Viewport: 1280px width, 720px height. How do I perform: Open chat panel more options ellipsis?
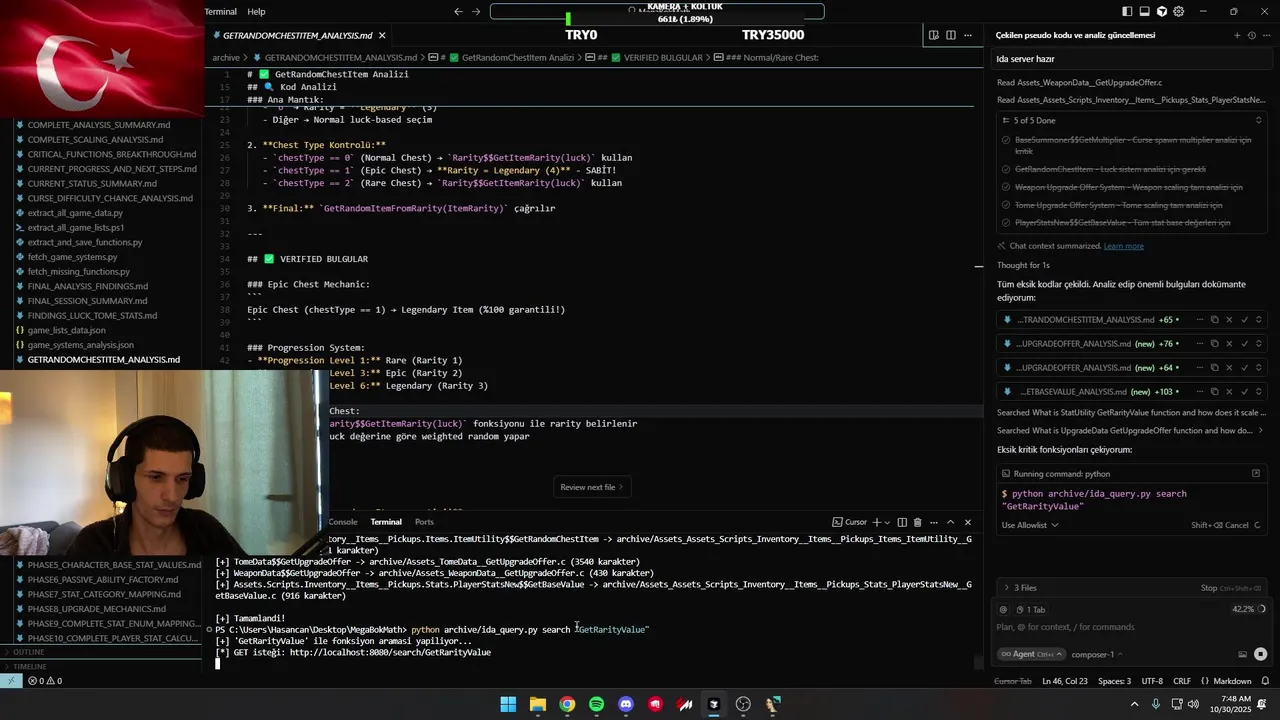click(x=1265, y=35)
